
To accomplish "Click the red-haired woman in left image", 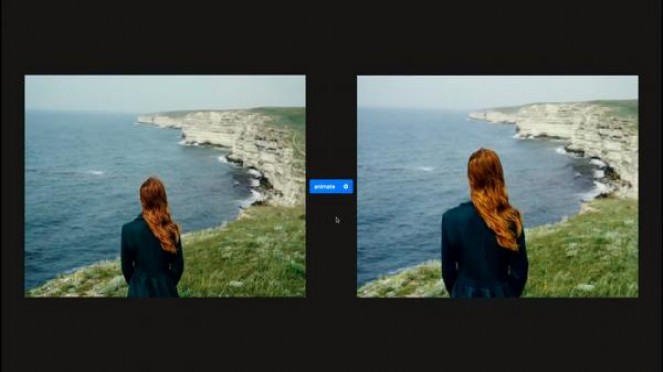I will (x=153, y=238).
